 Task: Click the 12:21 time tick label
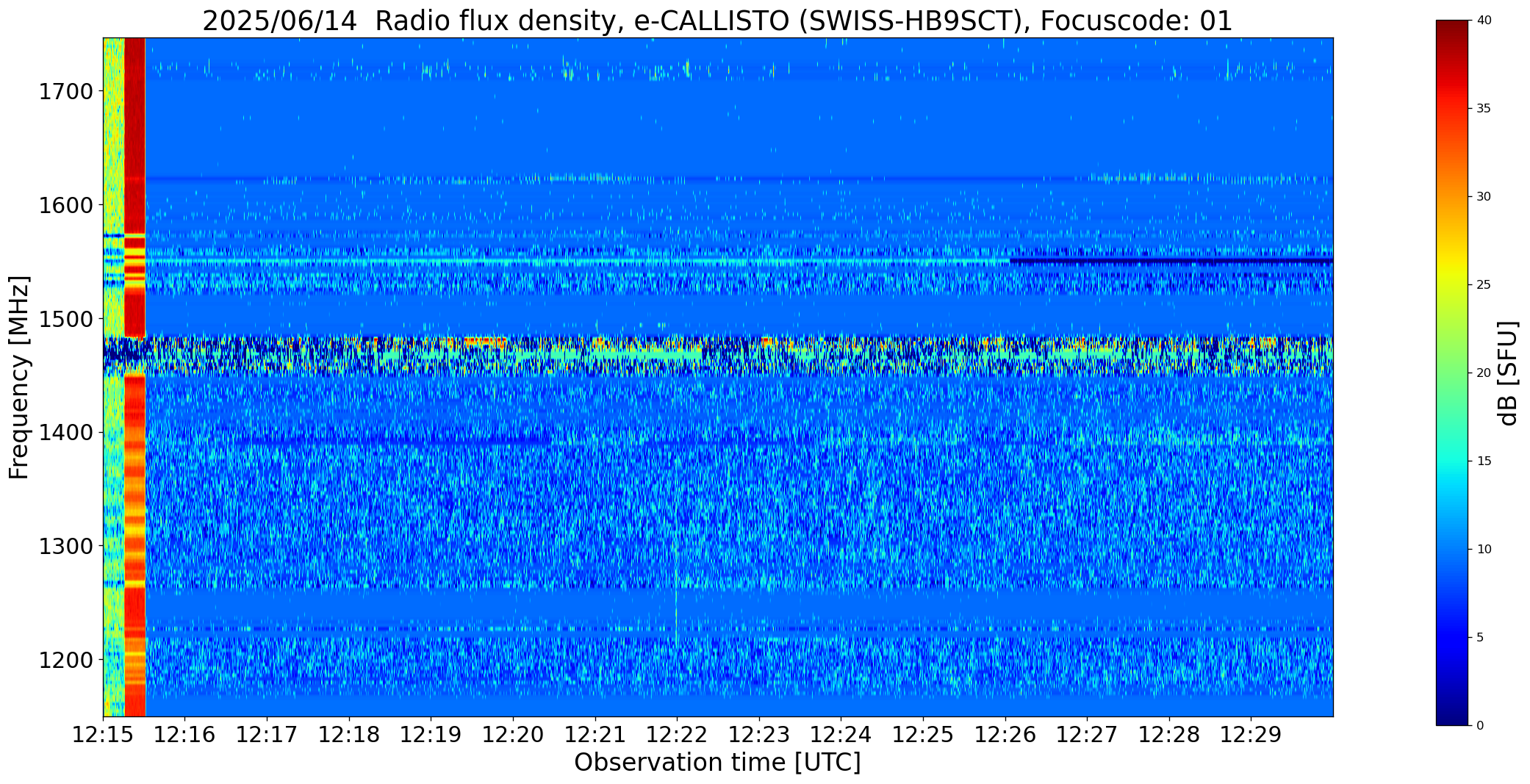click(x=595, y=735)
